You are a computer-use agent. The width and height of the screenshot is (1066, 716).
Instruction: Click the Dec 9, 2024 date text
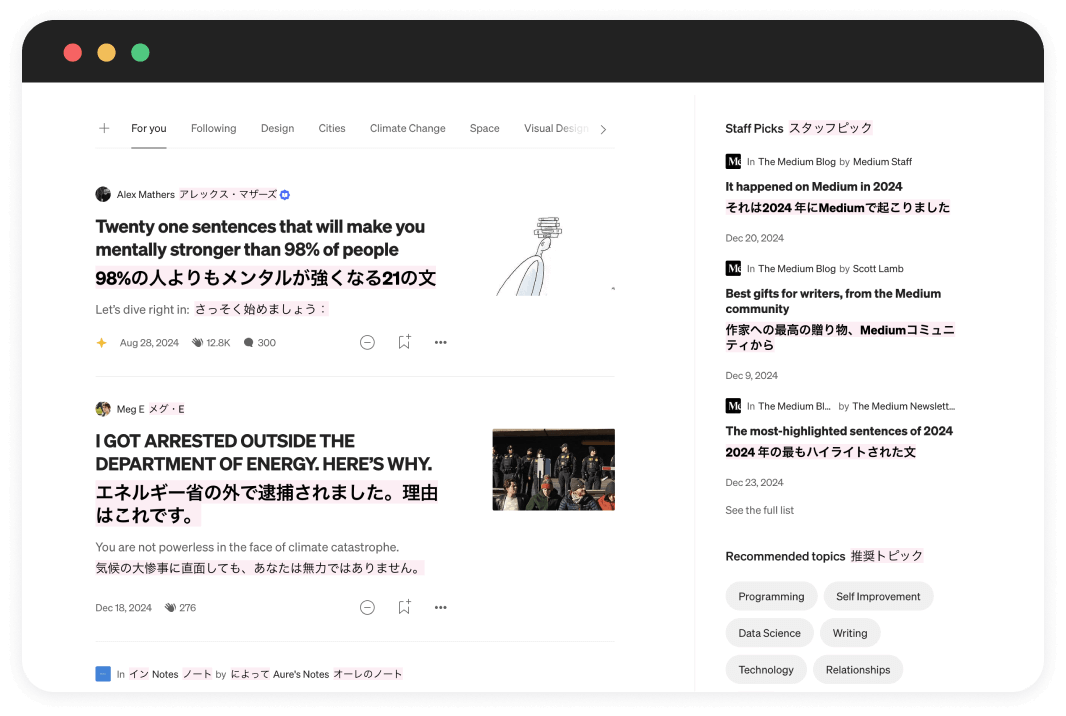[x=751, y=375]
